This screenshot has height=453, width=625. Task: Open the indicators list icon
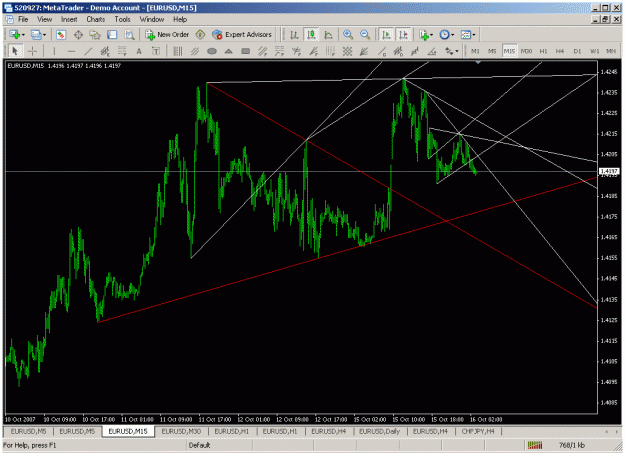tap(424, 35)
